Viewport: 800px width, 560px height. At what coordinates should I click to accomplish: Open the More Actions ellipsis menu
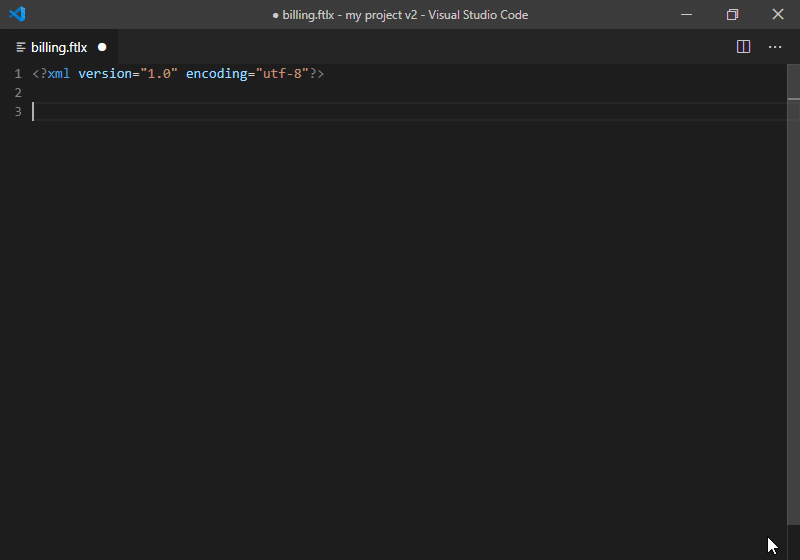(x=775, y=47)
